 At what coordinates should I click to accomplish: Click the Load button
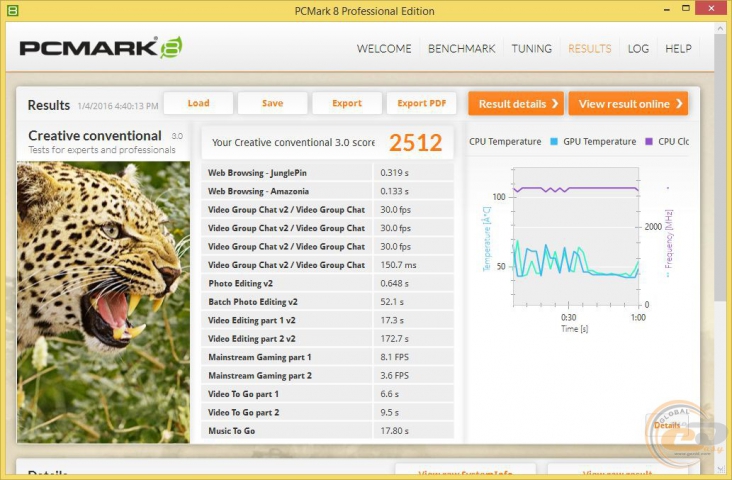(198, 103)
